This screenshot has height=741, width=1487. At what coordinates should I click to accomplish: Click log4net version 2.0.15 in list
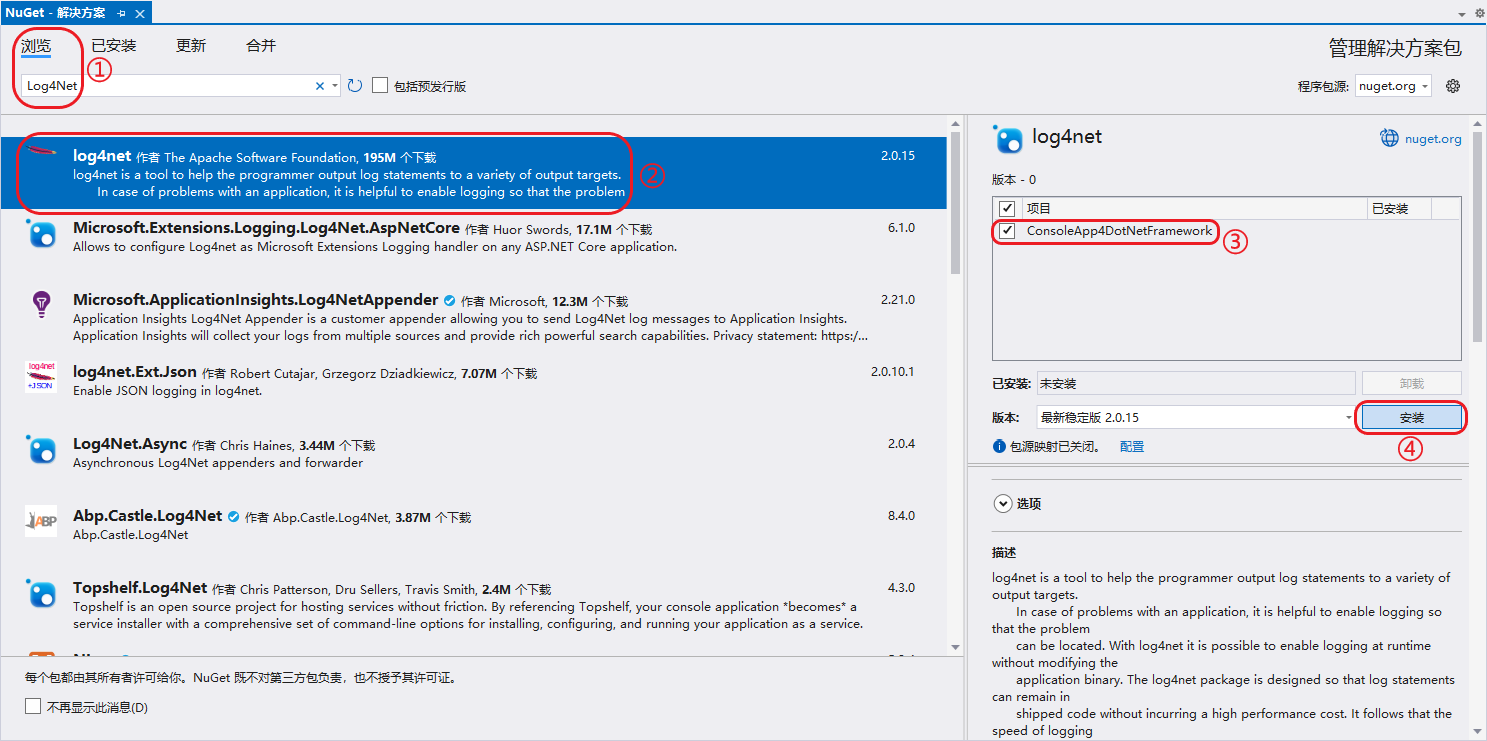pos(897,156)
